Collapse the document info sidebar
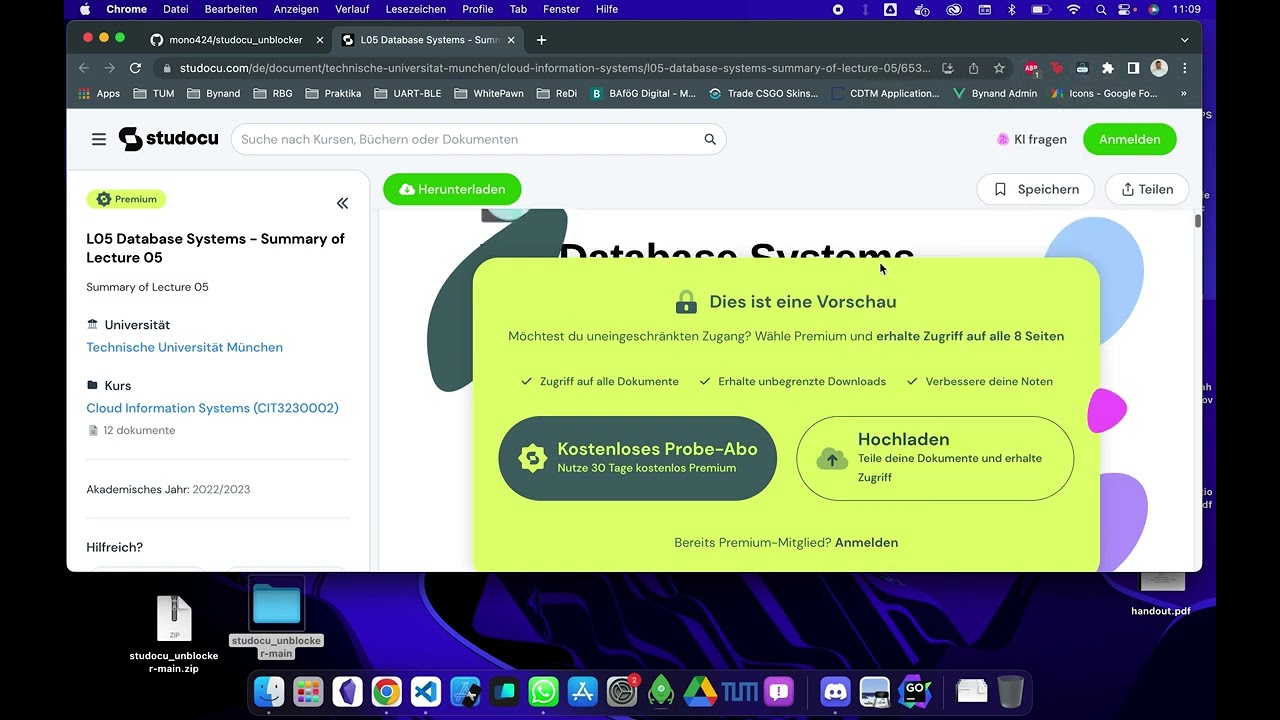Image resolution: width=1280 pixels, height=720 pixels. pos(342,203)
